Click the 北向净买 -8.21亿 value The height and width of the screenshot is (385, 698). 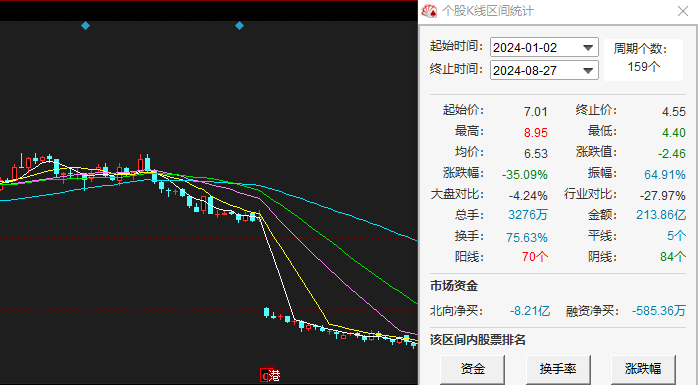pyautogui.click(x=530, y=311)
